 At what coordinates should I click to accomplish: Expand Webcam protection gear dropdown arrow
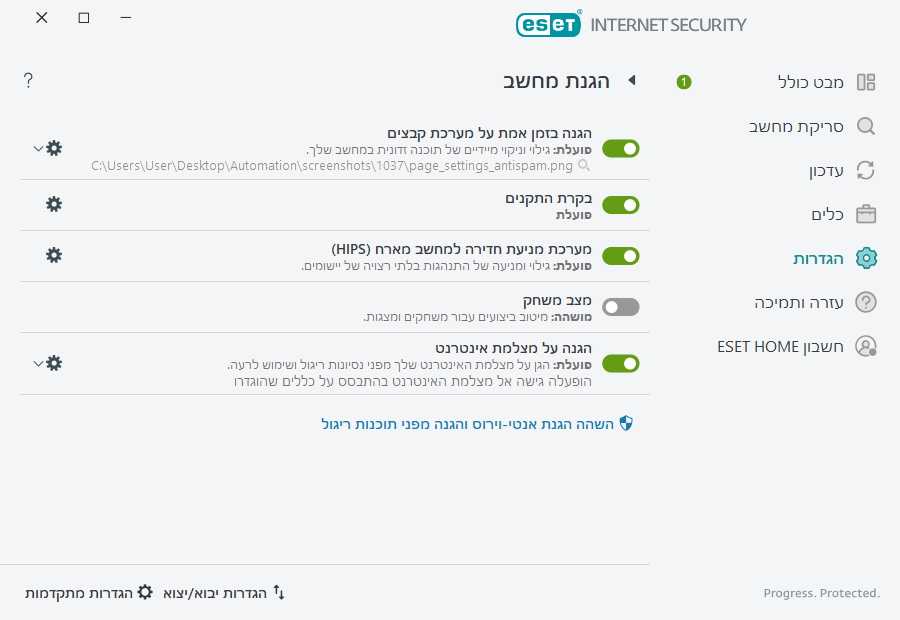(38, 362)
